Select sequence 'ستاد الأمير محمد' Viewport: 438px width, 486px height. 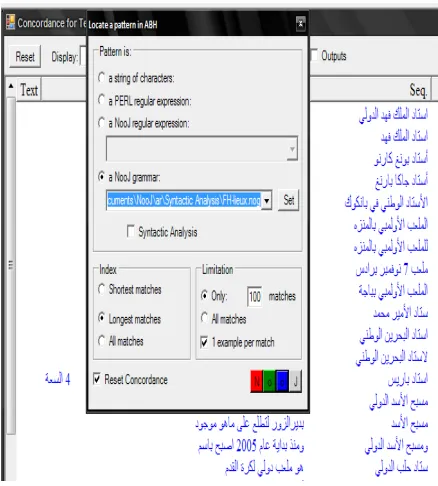[x=401, y=313]
